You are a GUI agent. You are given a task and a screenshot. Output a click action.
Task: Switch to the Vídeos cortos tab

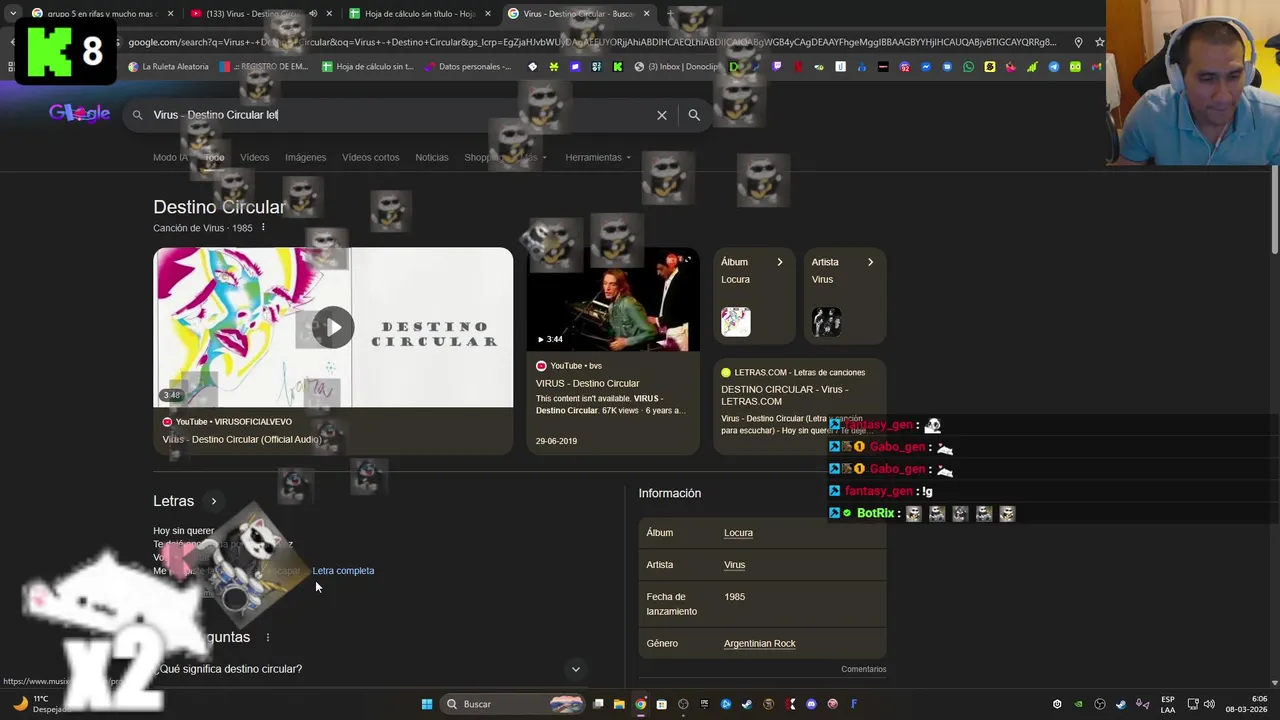coord(370,157)
